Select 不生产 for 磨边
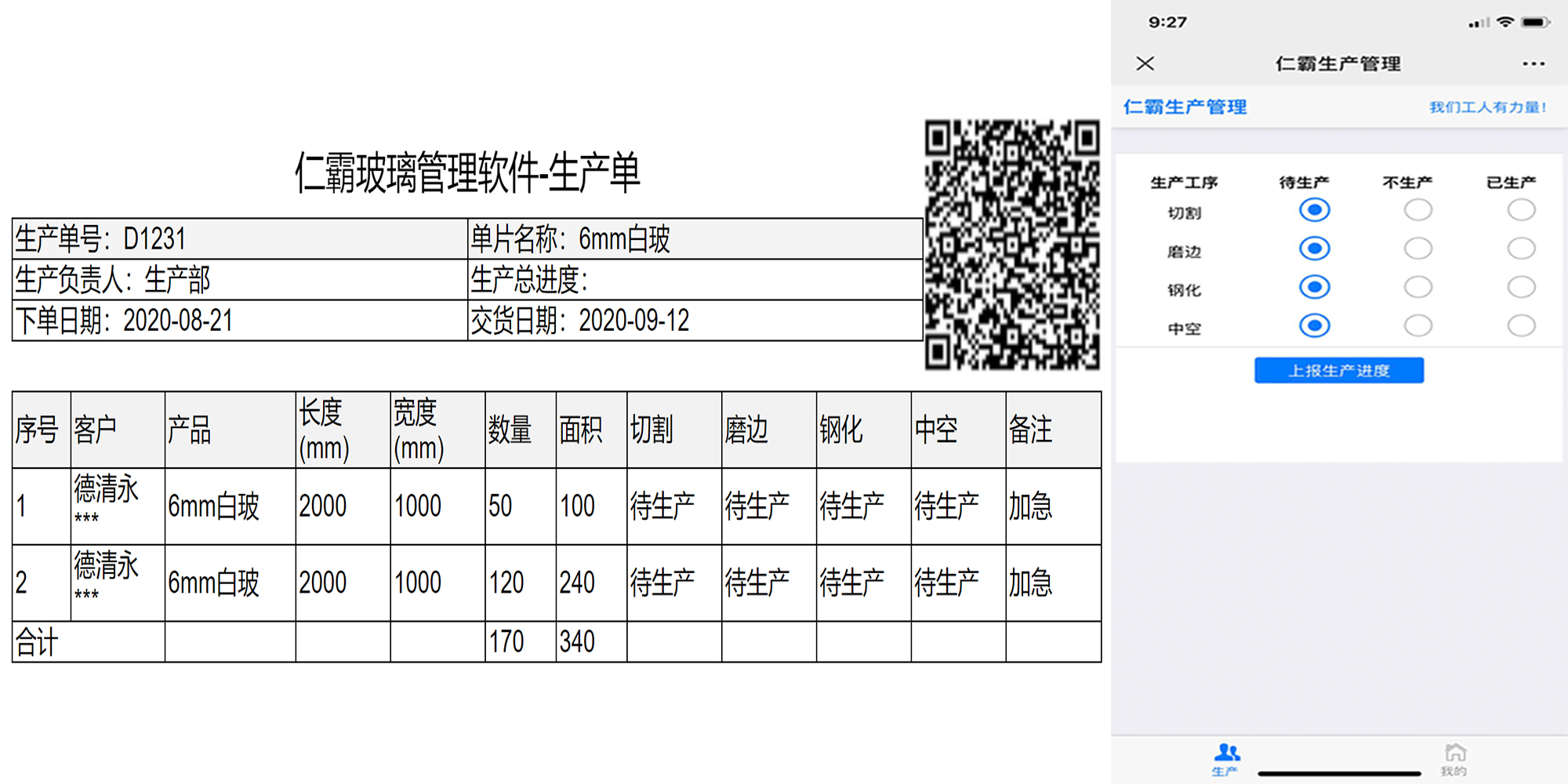The height and width of the screenshot is (784, 1568). click(1417, 249)
